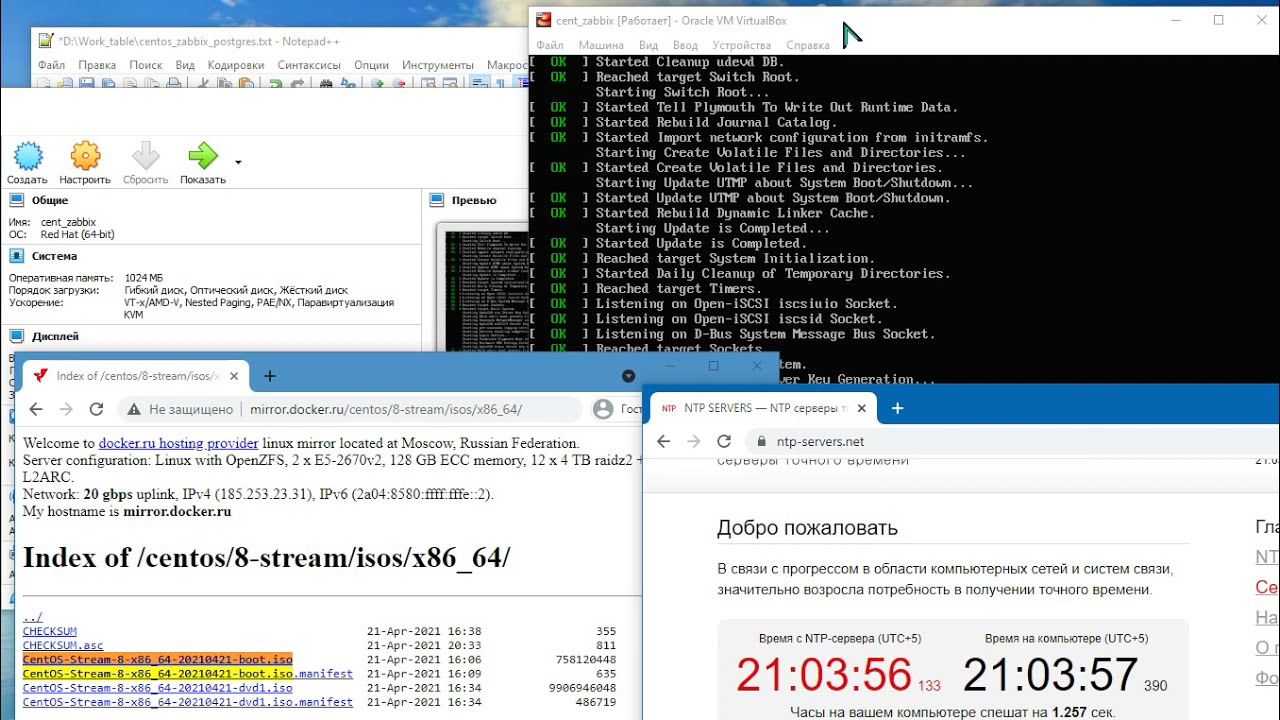
Task: Open the tab search dropdown arrow
Action: (x=628, y=376)
